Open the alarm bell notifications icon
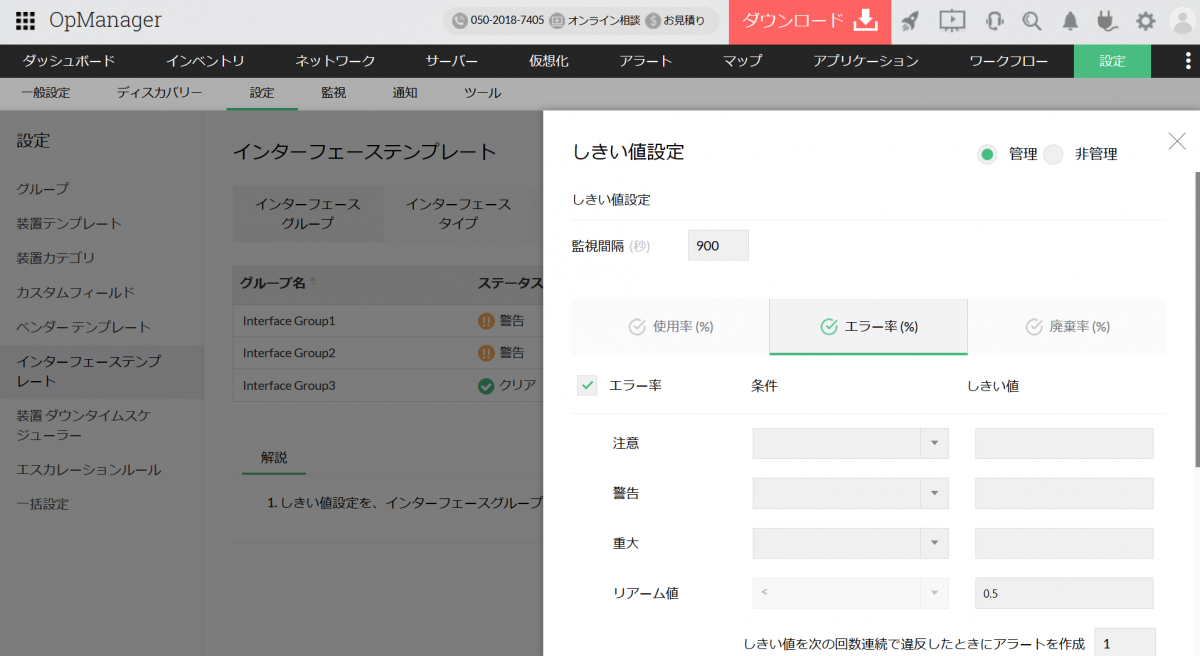This screenshot has height=656, width=1200. (x=1071, y=21)
